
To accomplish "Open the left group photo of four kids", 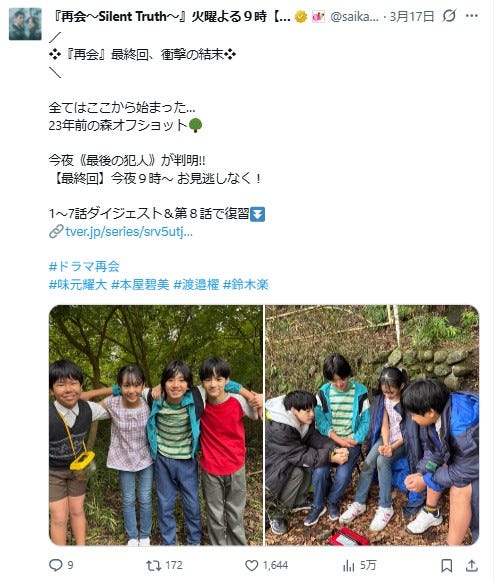I will 156,425.
